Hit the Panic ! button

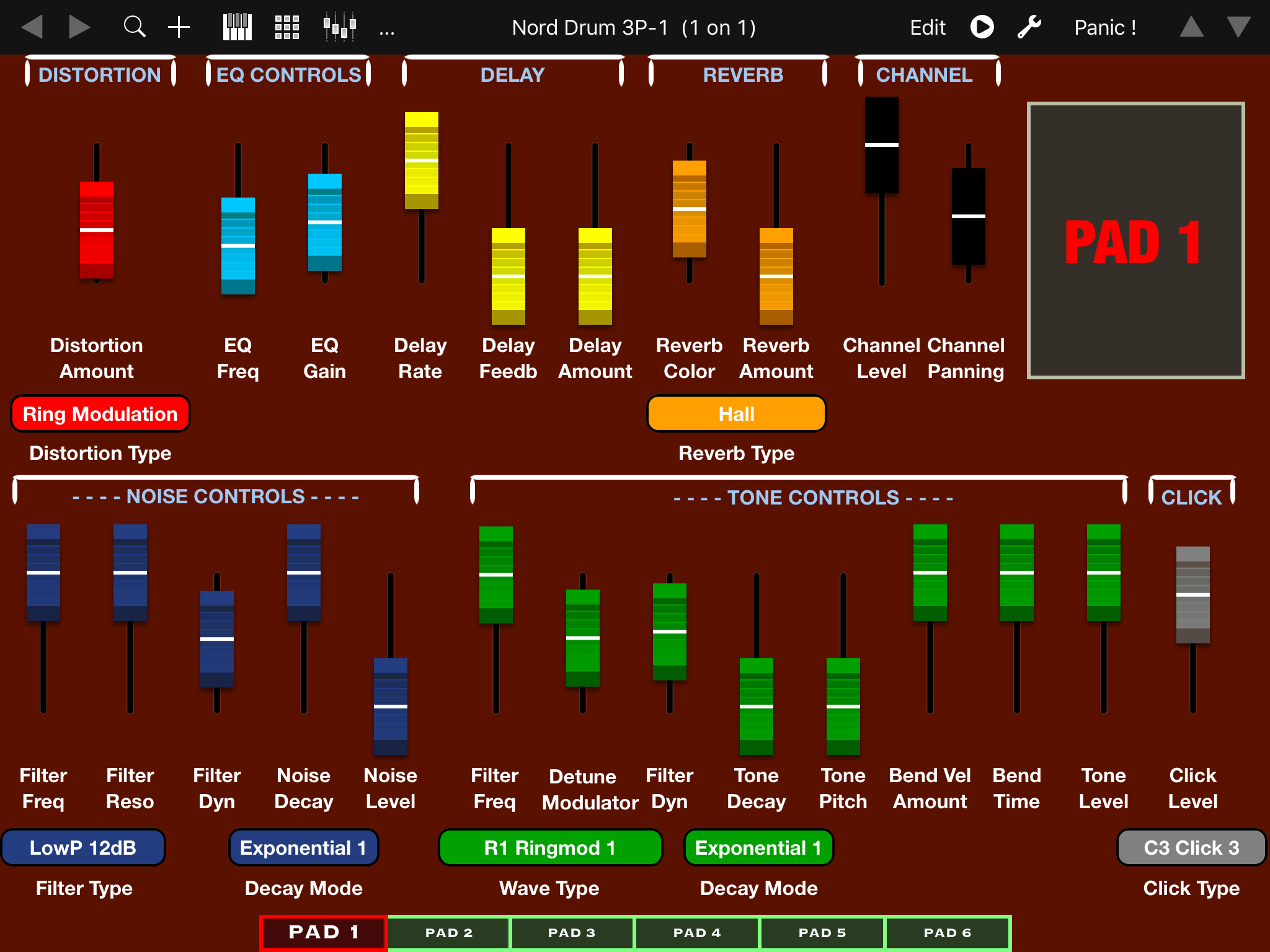(1105, 27)
